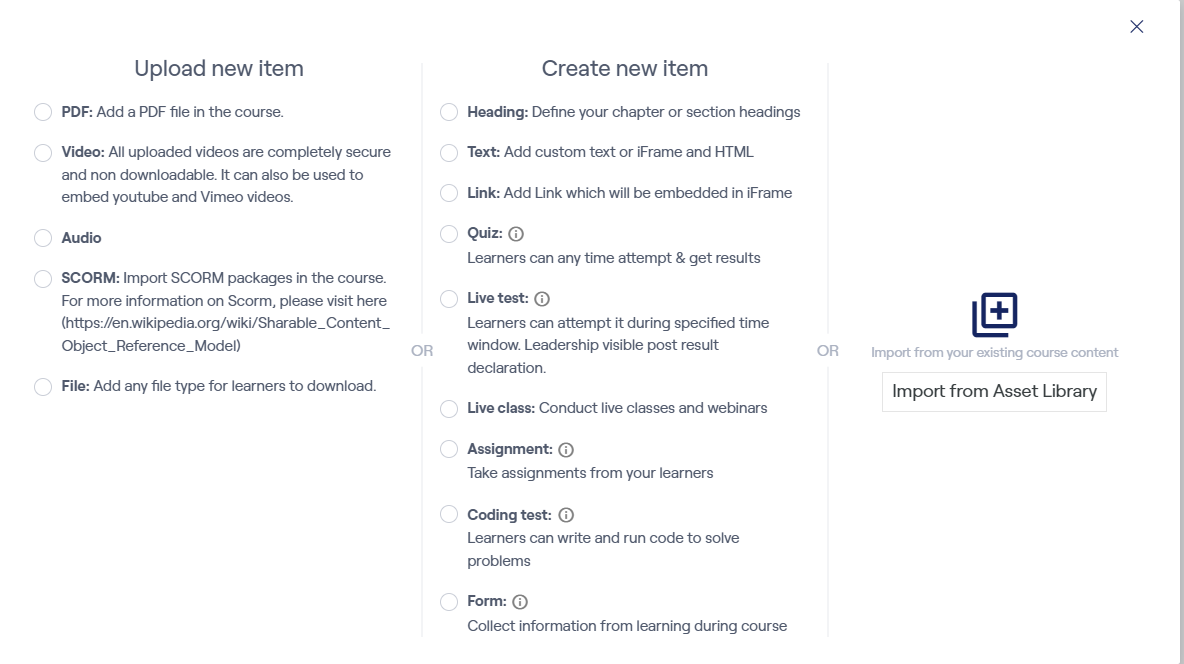Image resolution: width=1184 pixels, height=664 pixels.
Task: Click the info icon beside Live test
Action: [x=542, y=299]
